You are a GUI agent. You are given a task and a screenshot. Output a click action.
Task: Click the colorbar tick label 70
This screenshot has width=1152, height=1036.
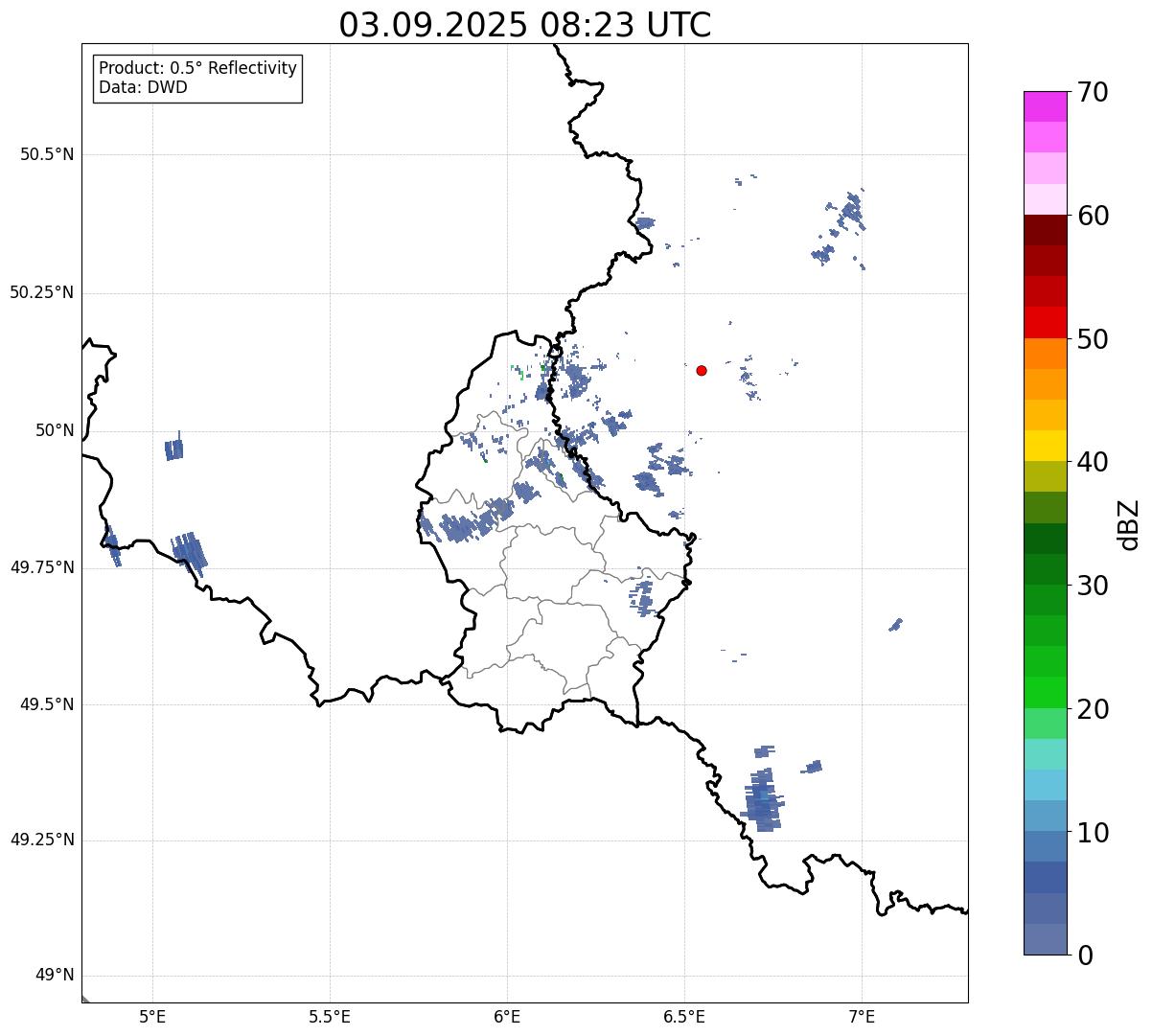click(1093, 92)
